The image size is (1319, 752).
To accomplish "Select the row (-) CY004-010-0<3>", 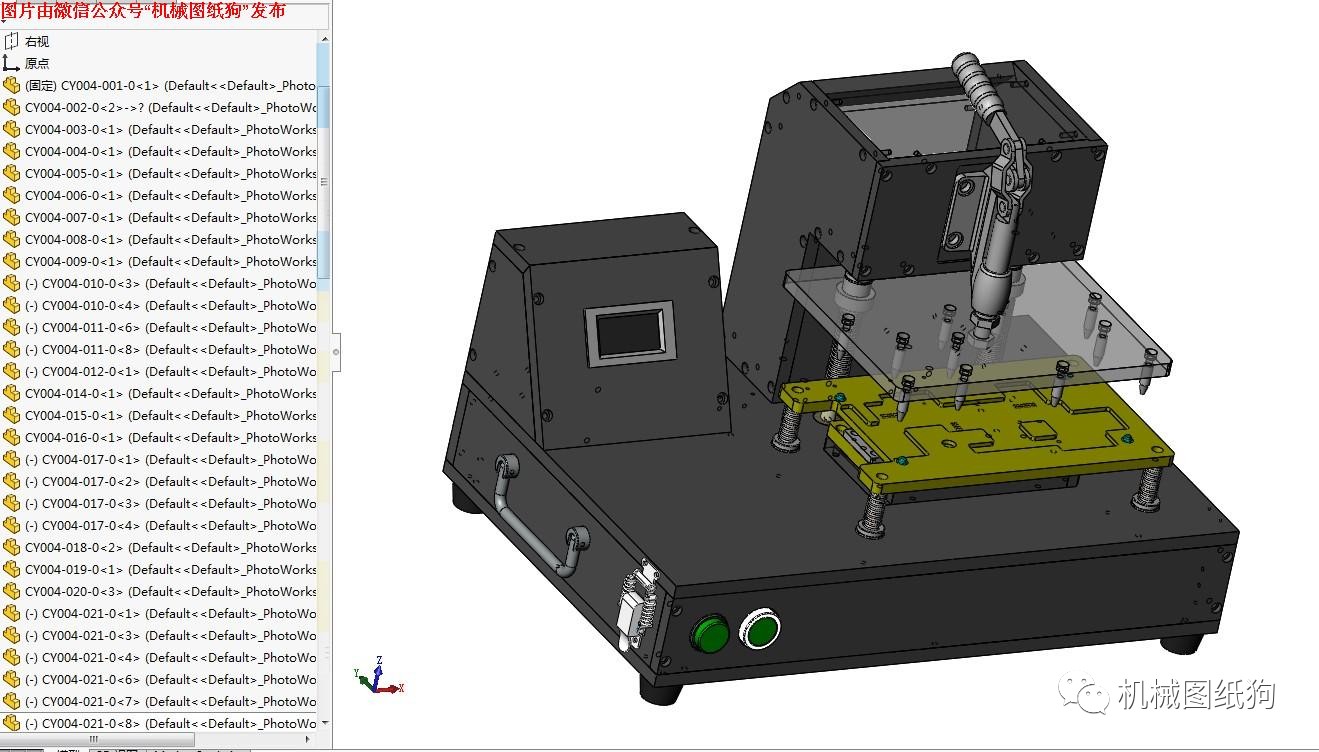I will pos(159,283).
